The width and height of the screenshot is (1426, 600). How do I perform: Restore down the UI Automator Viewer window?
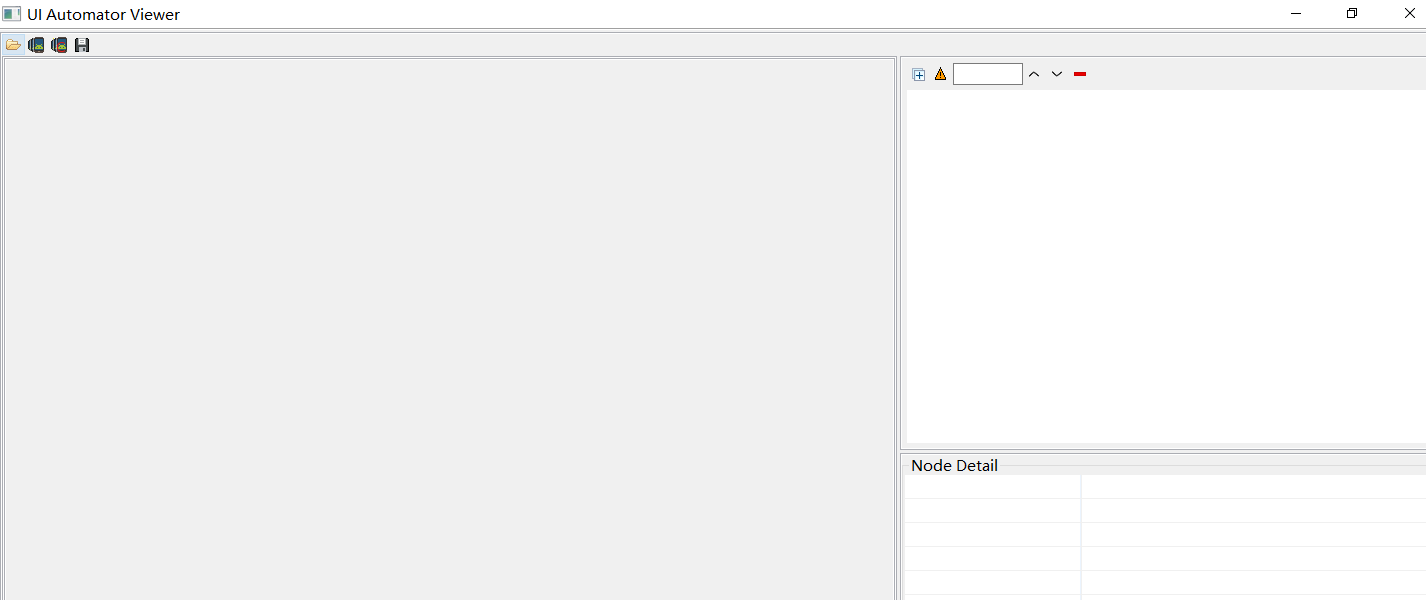1352,14
